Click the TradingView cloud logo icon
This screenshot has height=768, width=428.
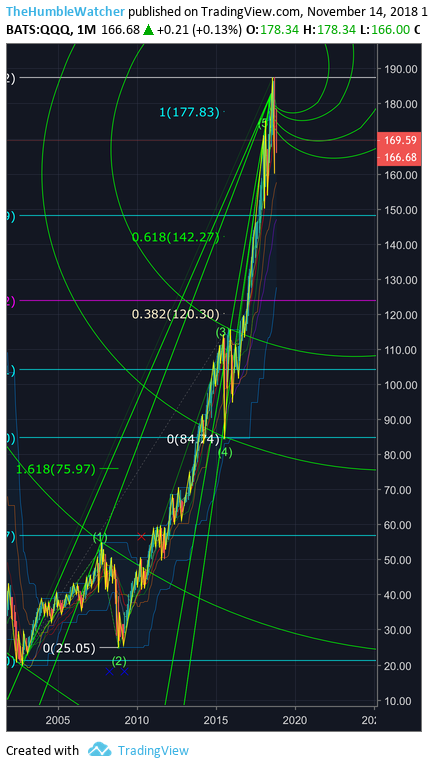point(99,750)
